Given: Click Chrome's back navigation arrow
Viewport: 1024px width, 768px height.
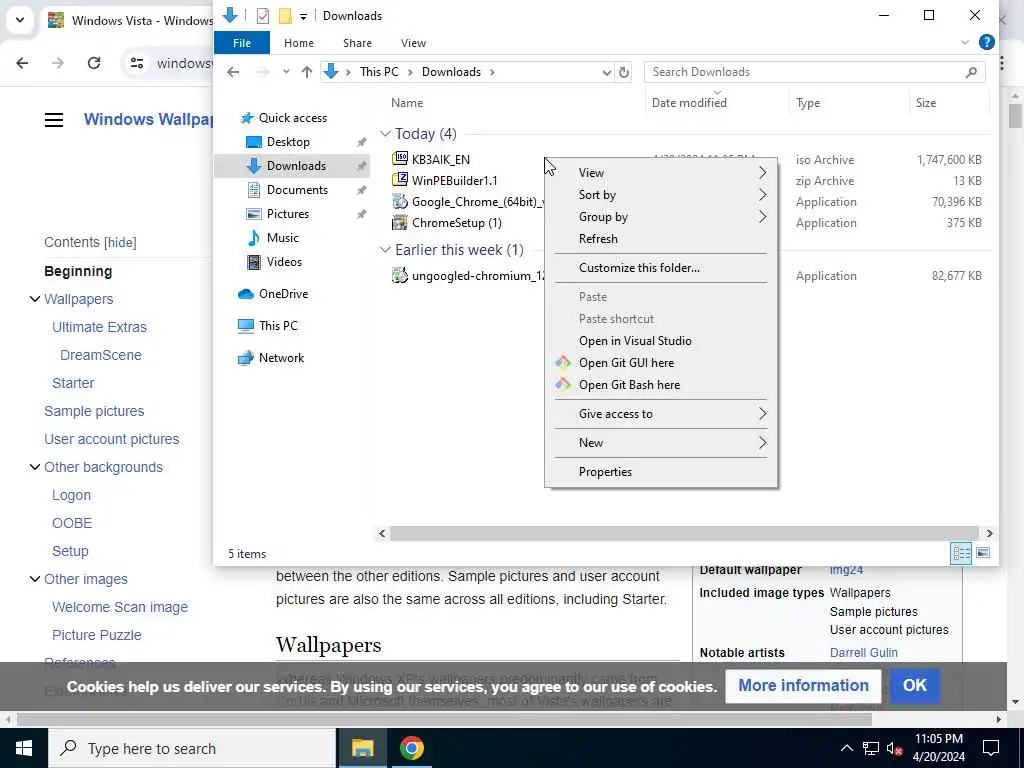Looking at the screenshot, I should [x=22, y=63].
